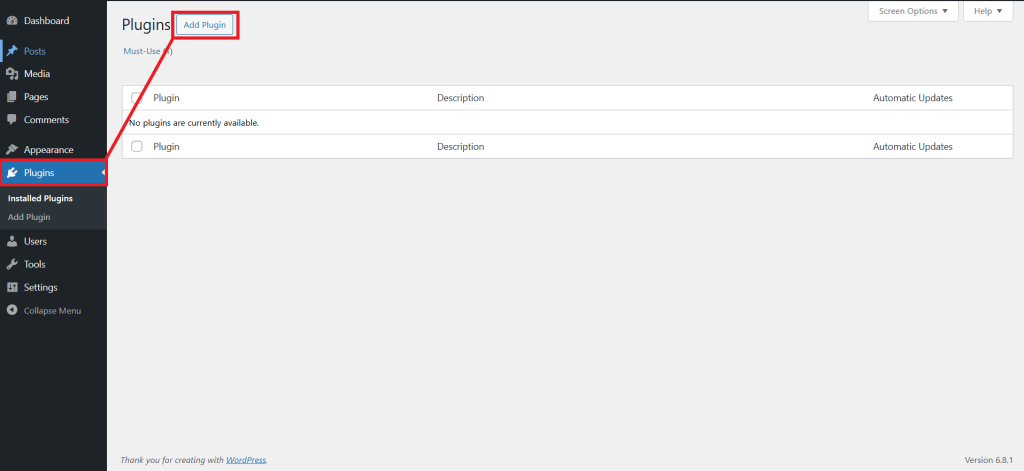Click the Version 6.8.1 footer text

click(989, 460)
